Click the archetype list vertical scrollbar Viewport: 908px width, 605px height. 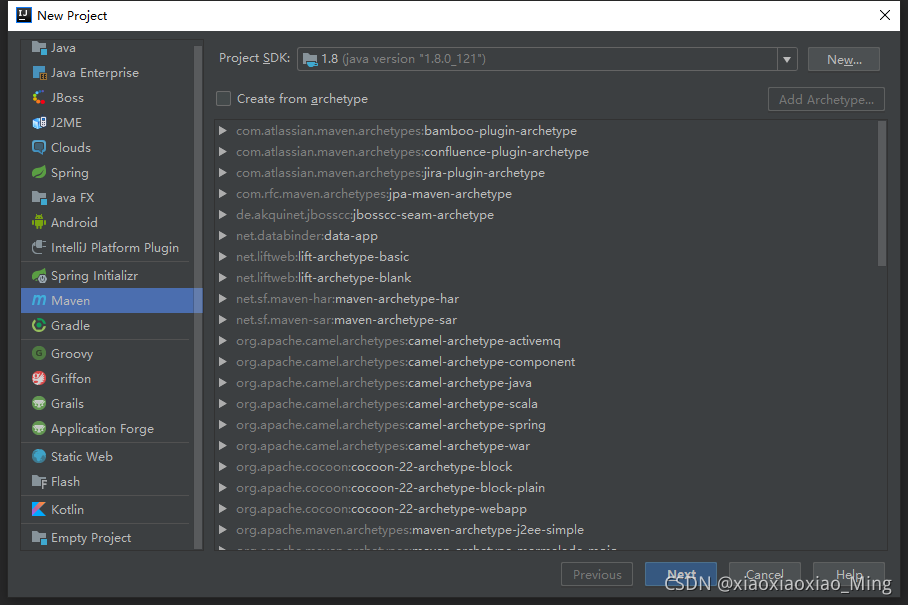(882, 193)
